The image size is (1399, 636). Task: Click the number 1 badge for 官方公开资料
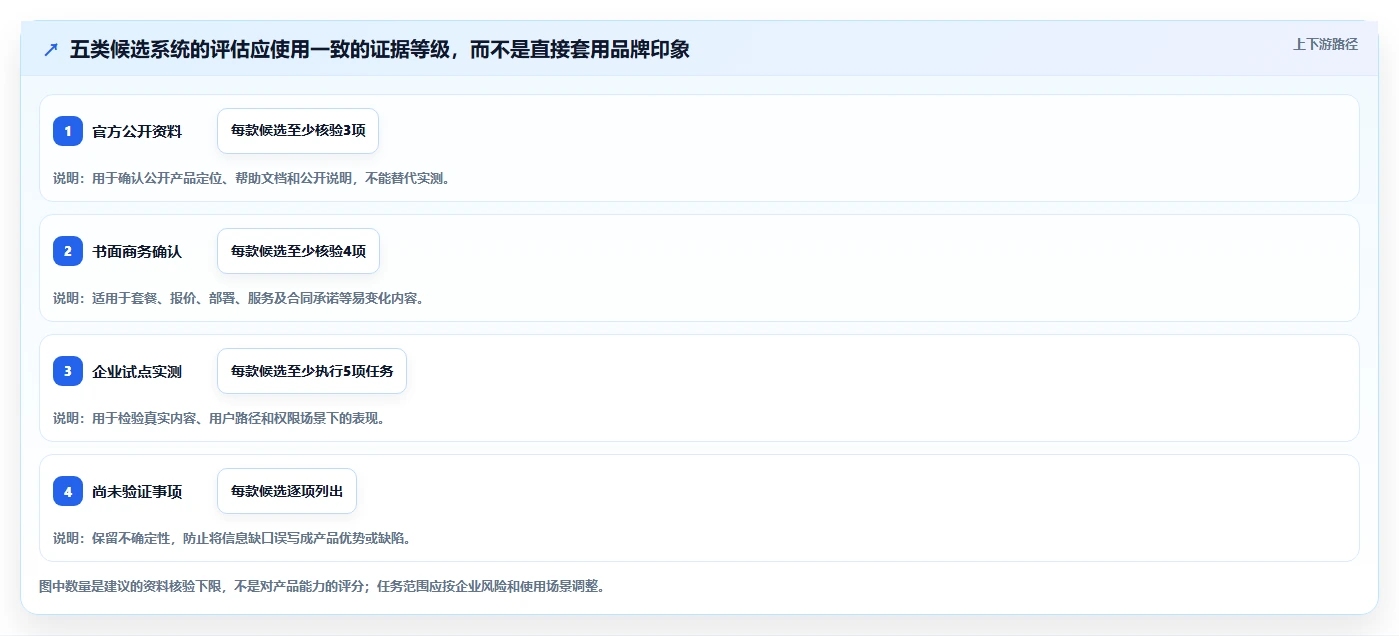pyautogui.click(x=68, y=131)
